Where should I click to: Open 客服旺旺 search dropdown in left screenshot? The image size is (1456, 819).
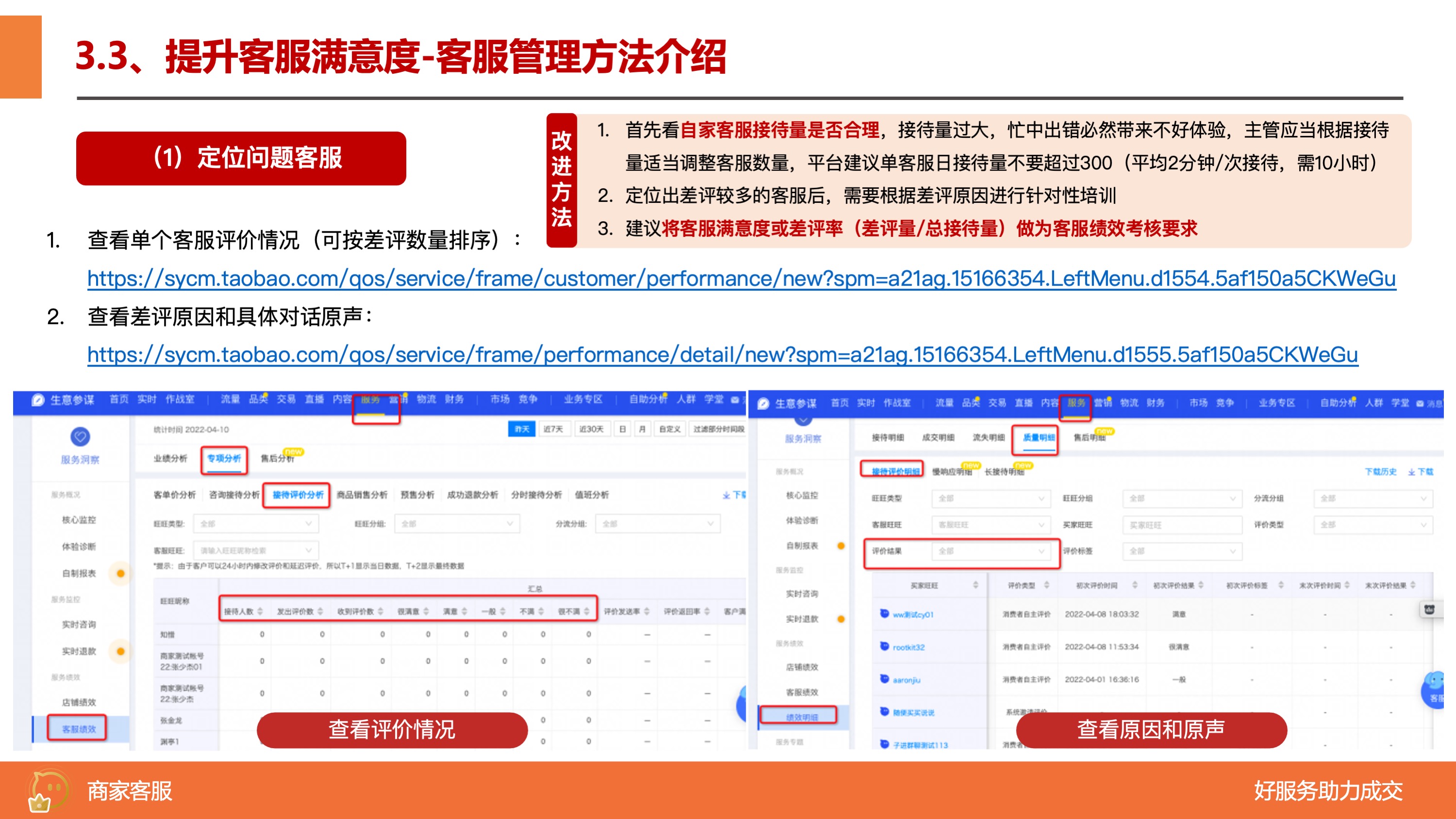click(255, 550)
